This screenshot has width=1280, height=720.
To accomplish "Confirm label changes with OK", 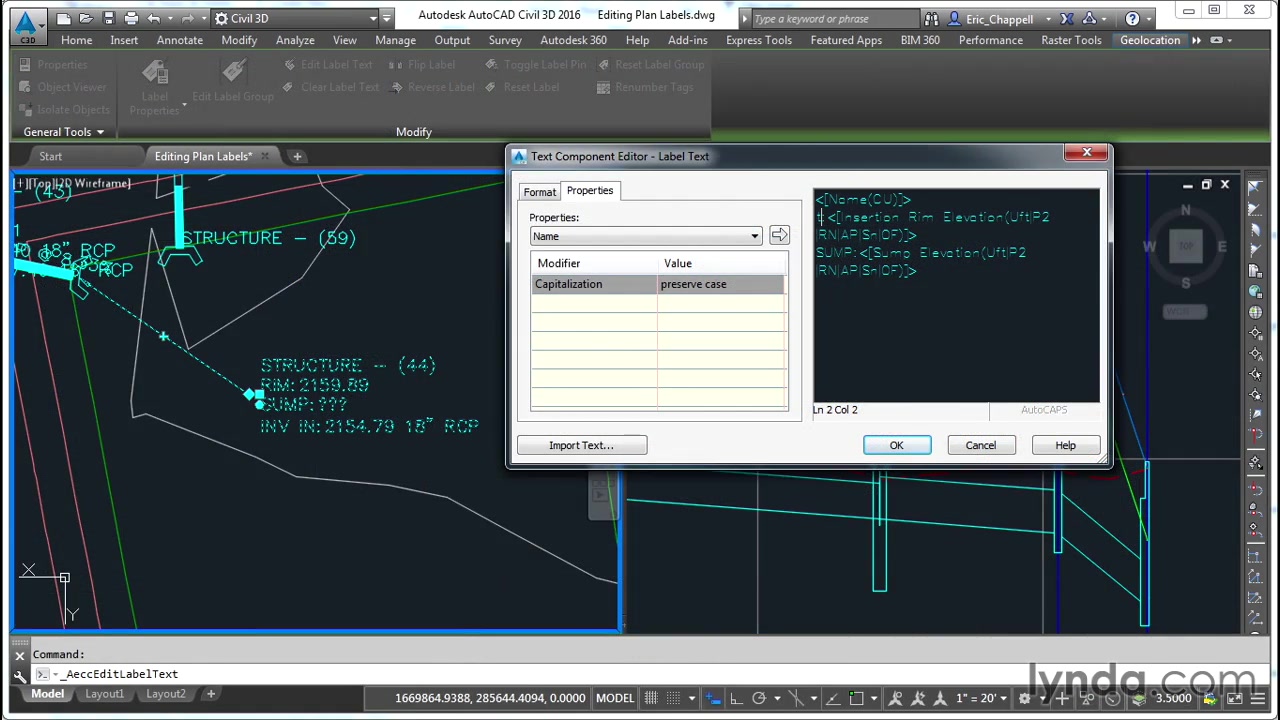I will point(896,445).
